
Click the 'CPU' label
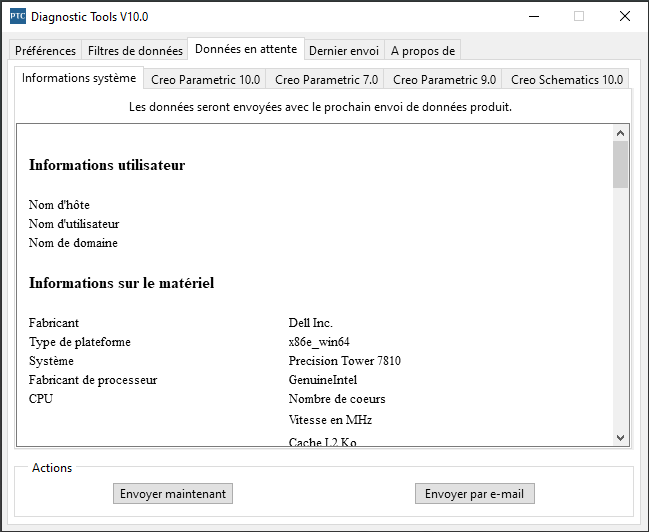[41, 399]
